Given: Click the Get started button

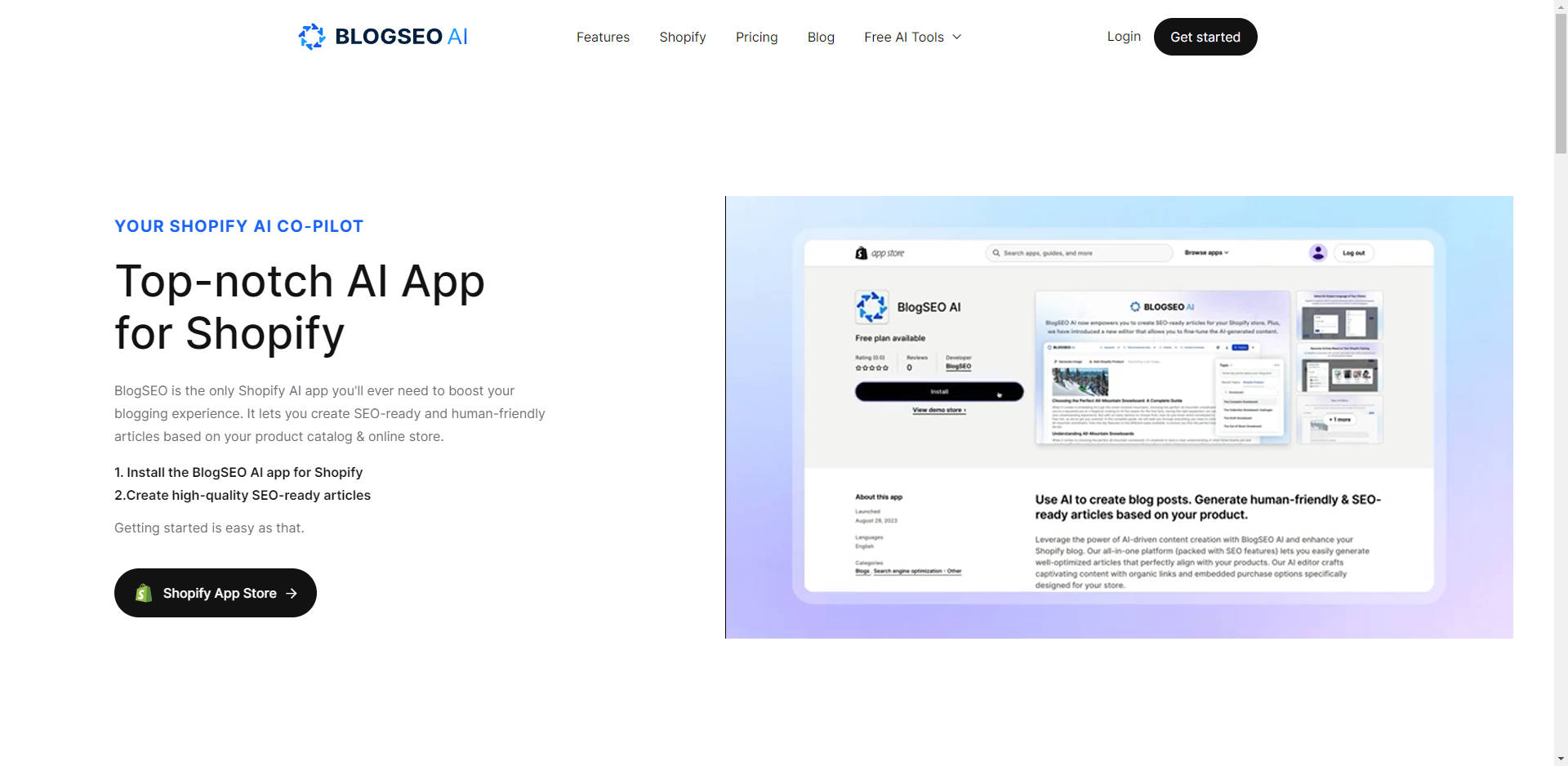Looking at the screenshot, I should pos(1205,36).
